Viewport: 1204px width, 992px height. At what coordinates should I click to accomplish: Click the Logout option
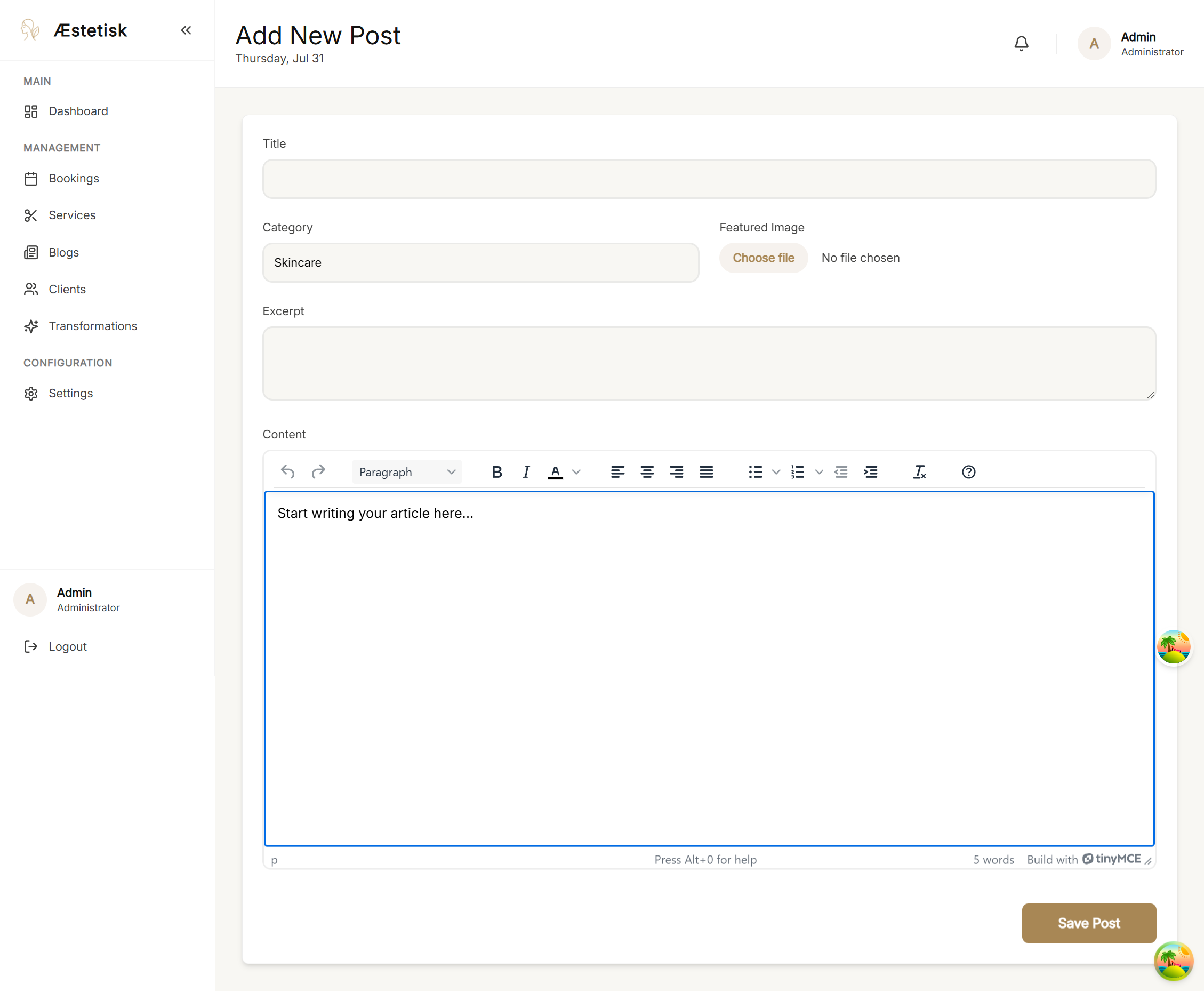[67, 646]
